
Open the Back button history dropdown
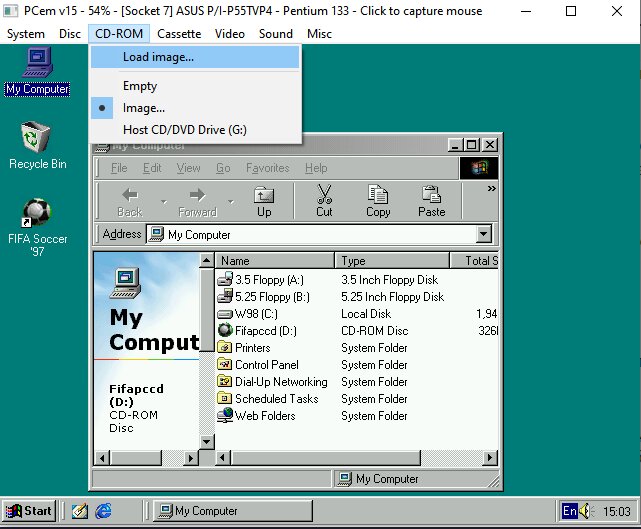(x=164, y=202)
